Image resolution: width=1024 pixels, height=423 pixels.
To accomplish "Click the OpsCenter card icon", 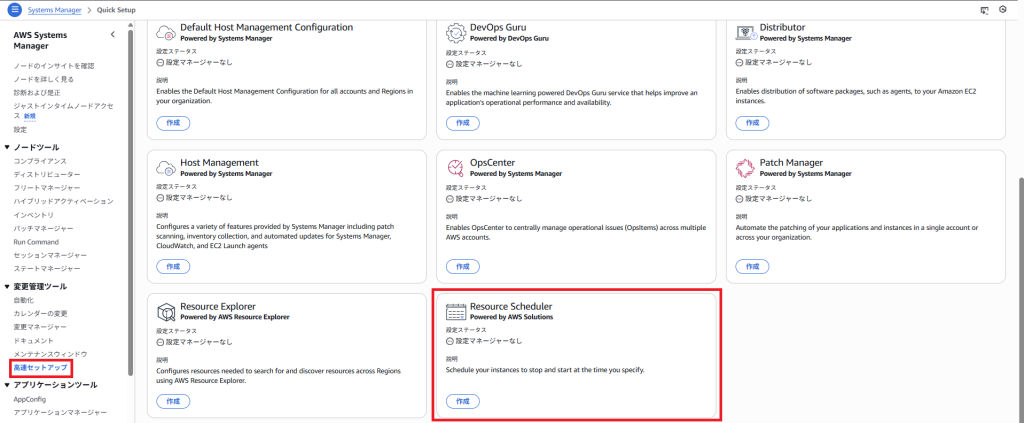I will (455, 167).
